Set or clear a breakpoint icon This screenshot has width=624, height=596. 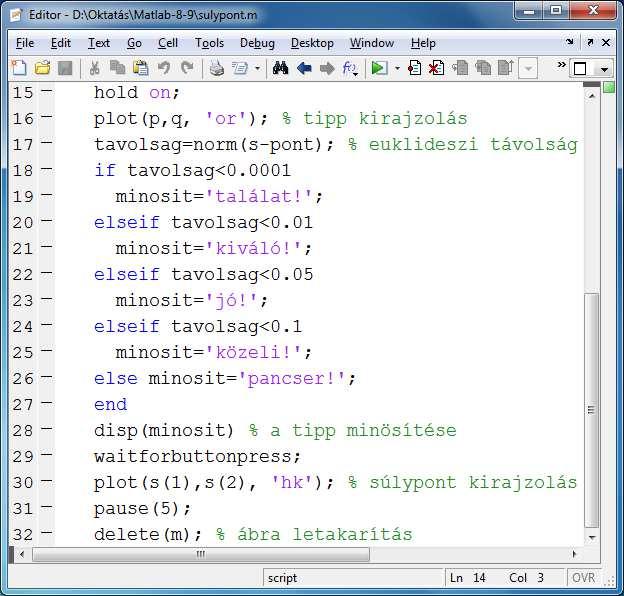pyautogui.click(x=414, y=68)
